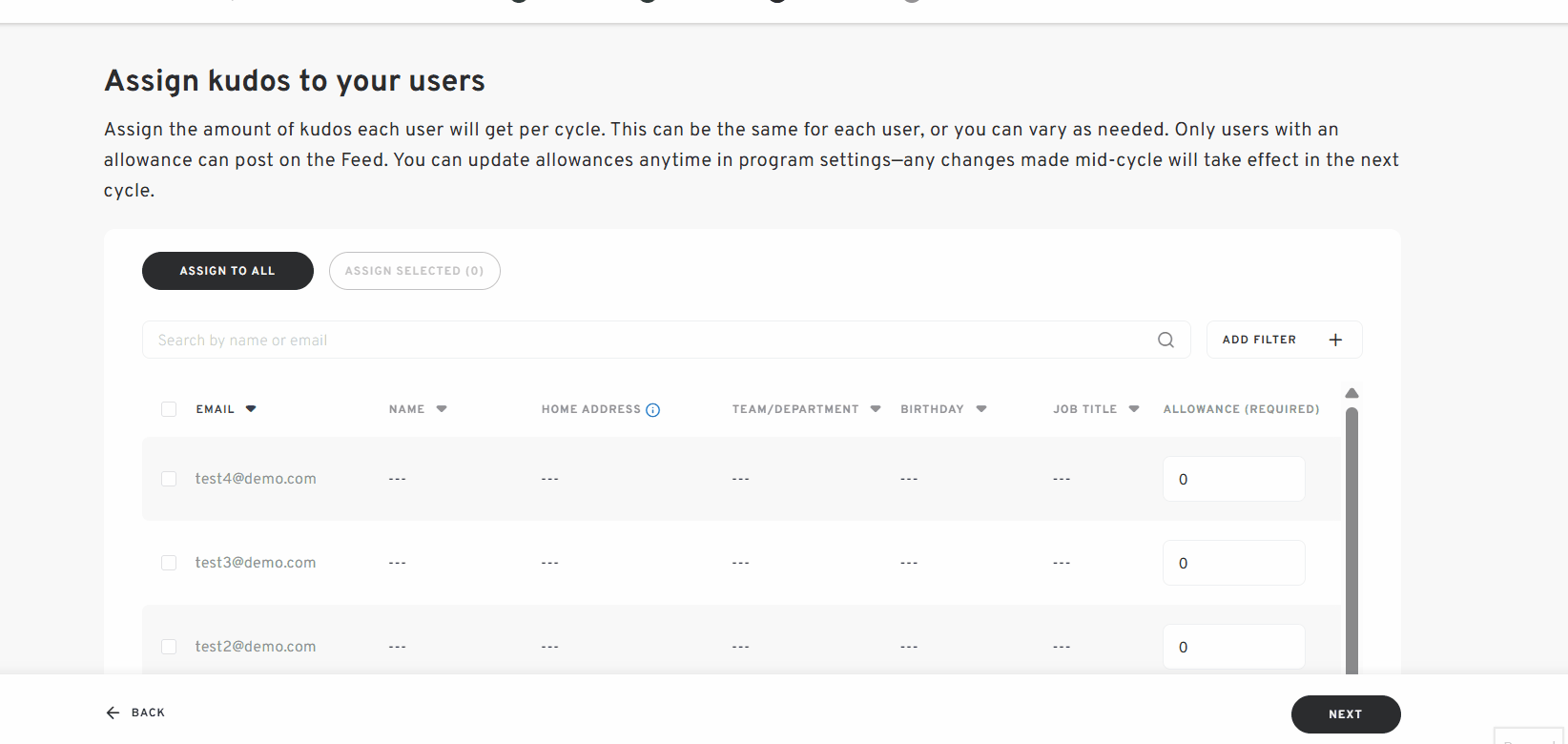
Task: Click the scrollbar up arrow
Action: 1351,393
